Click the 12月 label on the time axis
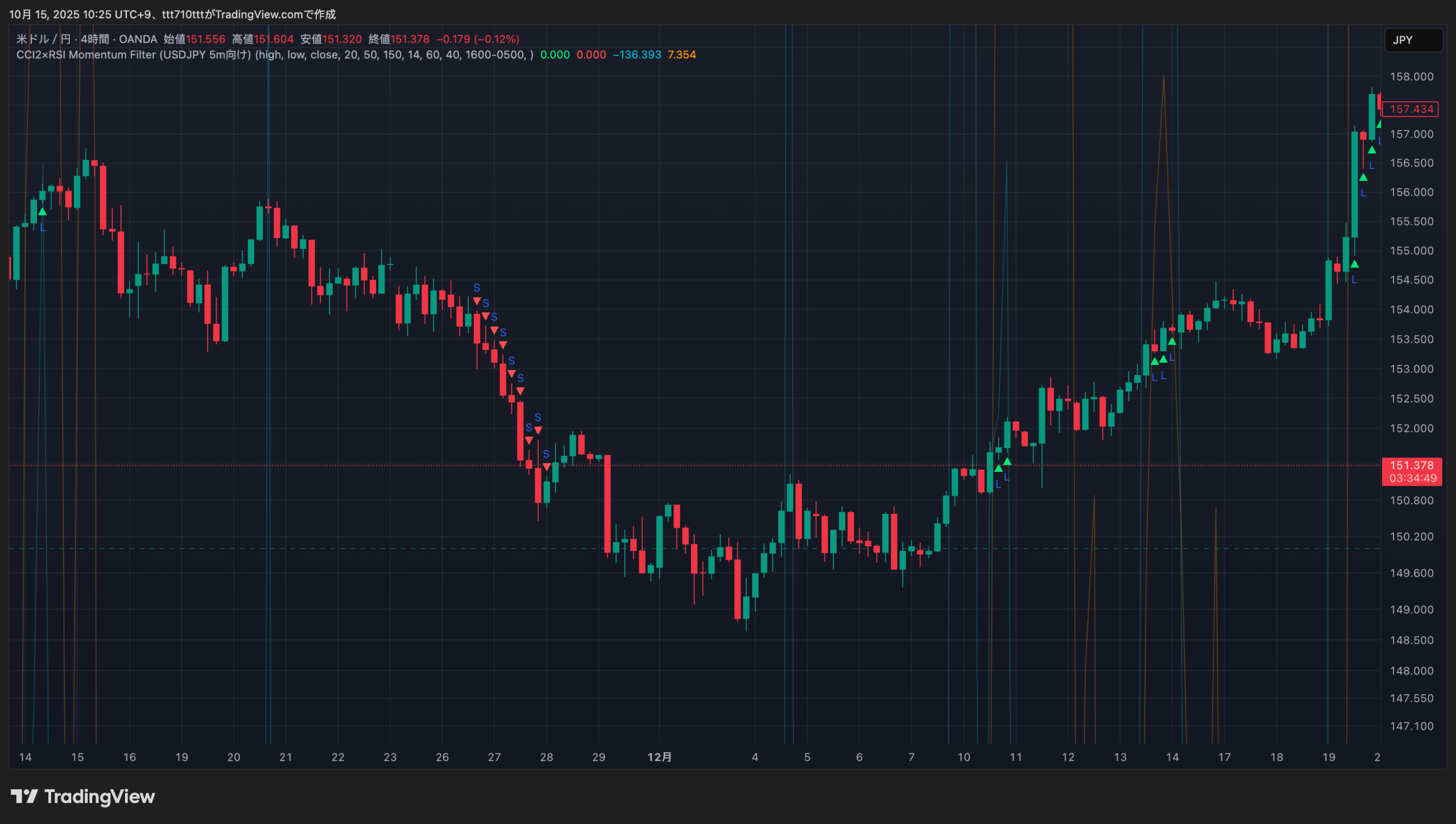Screen dimensions: 1456x824 click(659, 757)
